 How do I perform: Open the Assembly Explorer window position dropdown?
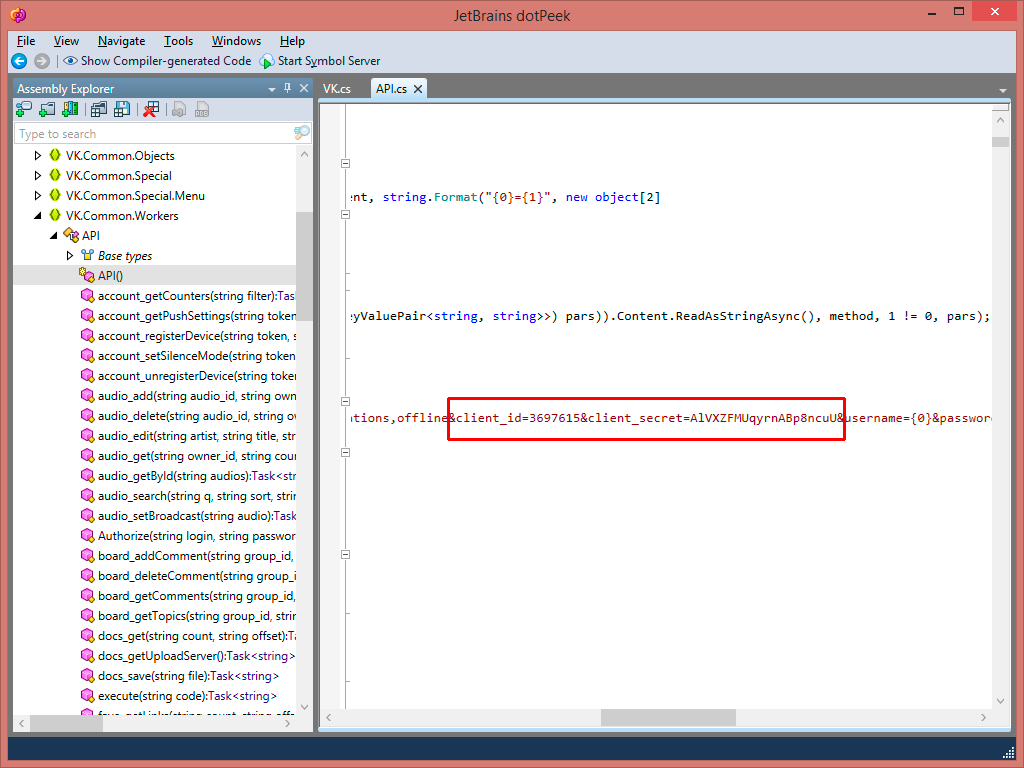point(272,89)
